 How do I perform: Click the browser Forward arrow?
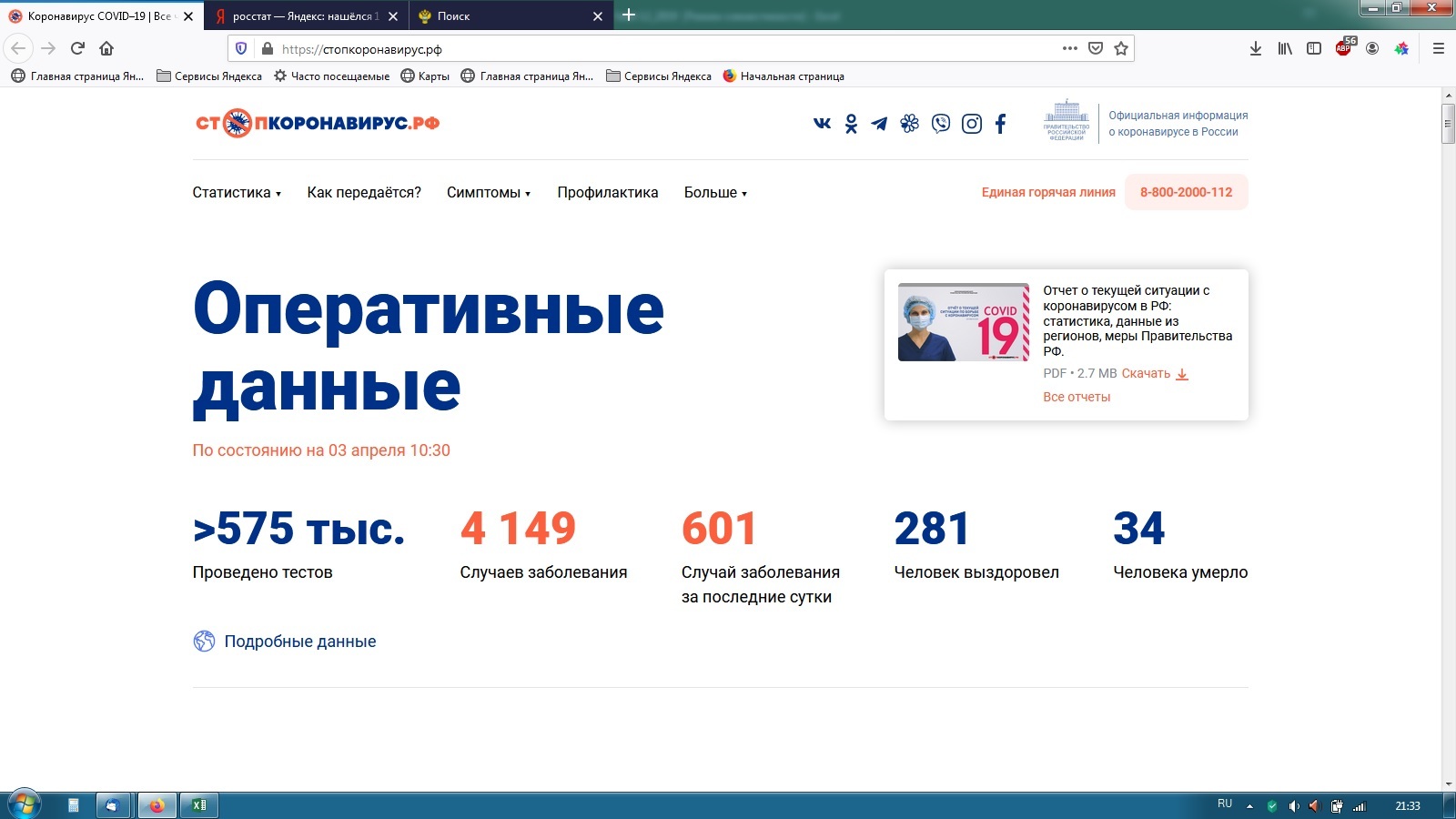(48, 48)
